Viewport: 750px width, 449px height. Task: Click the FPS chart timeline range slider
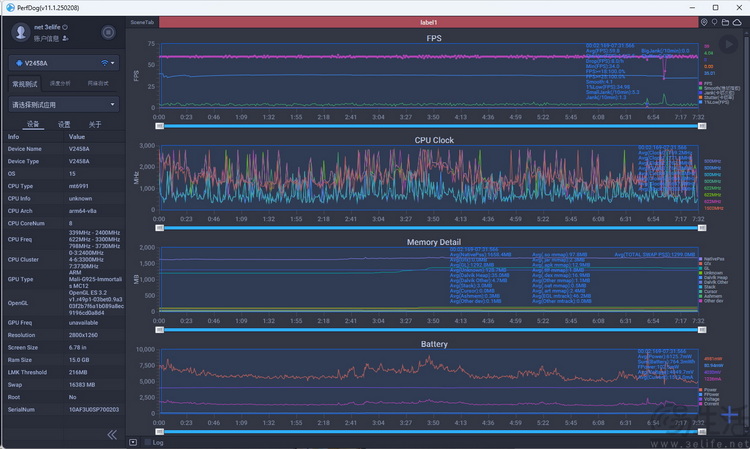pyautogui.click(x=428, y=126)
